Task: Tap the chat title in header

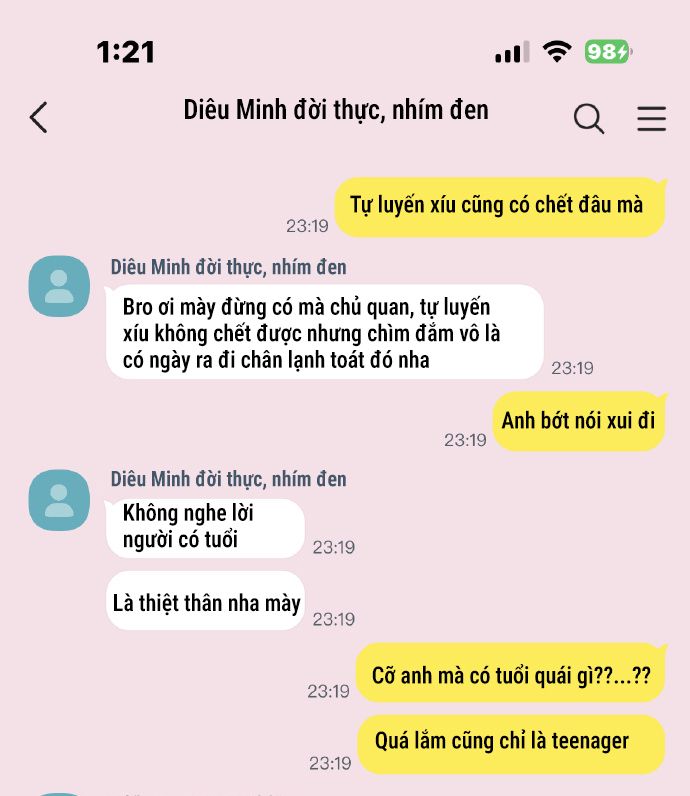Action: pyautogui.click(x=336, y=110)
